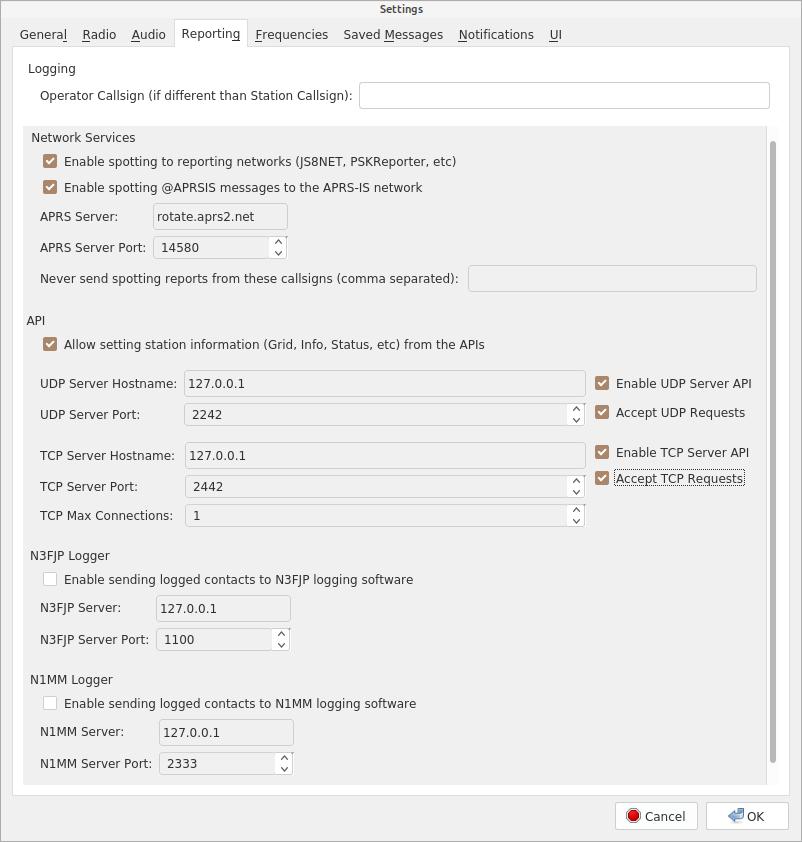Disable spotting to reporting networks checkbox
802x842 pixels.
tap(50, 161)
